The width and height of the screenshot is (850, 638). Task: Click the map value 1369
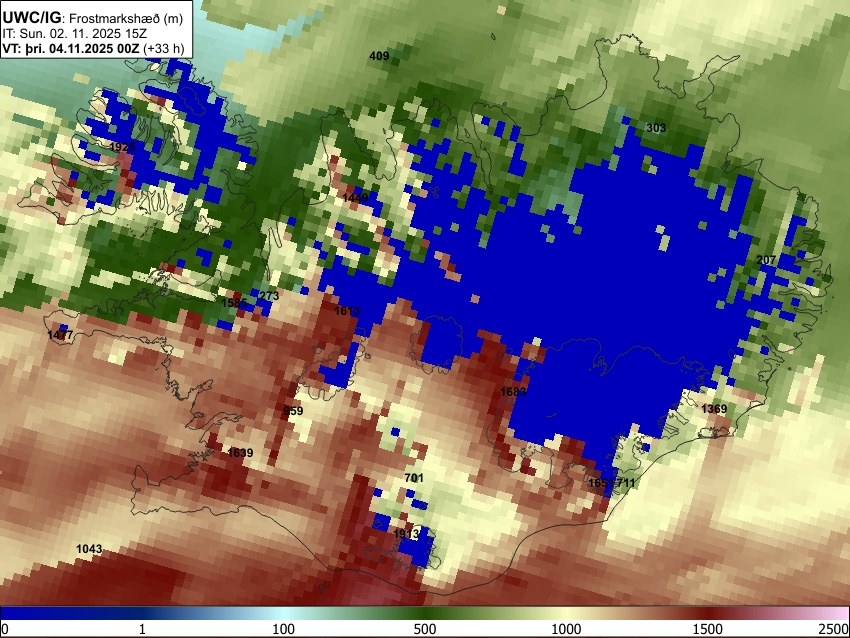click(x=714, y=409)
